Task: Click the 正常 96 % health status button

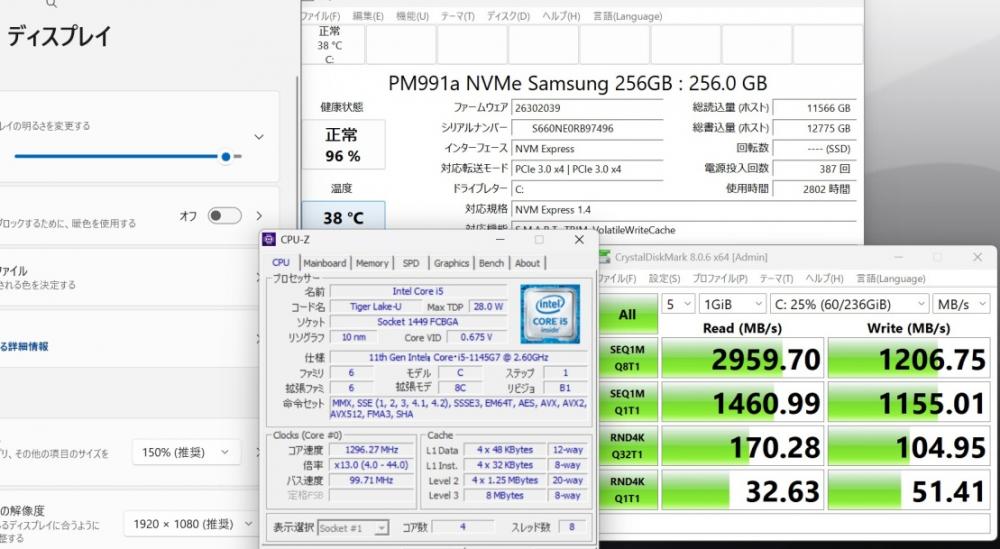Action: pyautogui.click(x=343, y=145)
